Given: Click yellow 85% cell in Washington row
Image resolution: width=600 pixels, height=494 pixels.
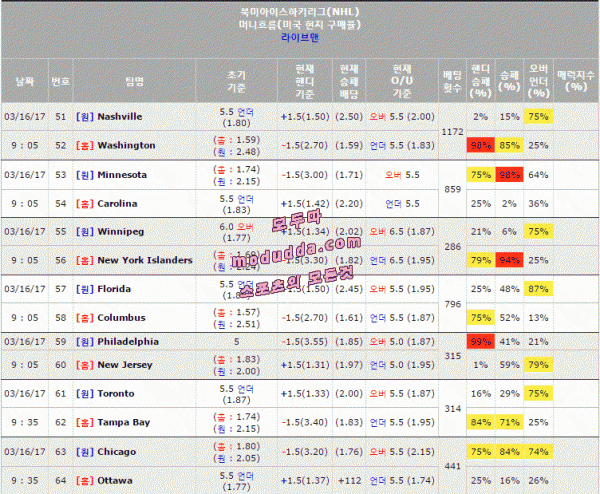Looking at the screenshot, I should click(509, 145).
